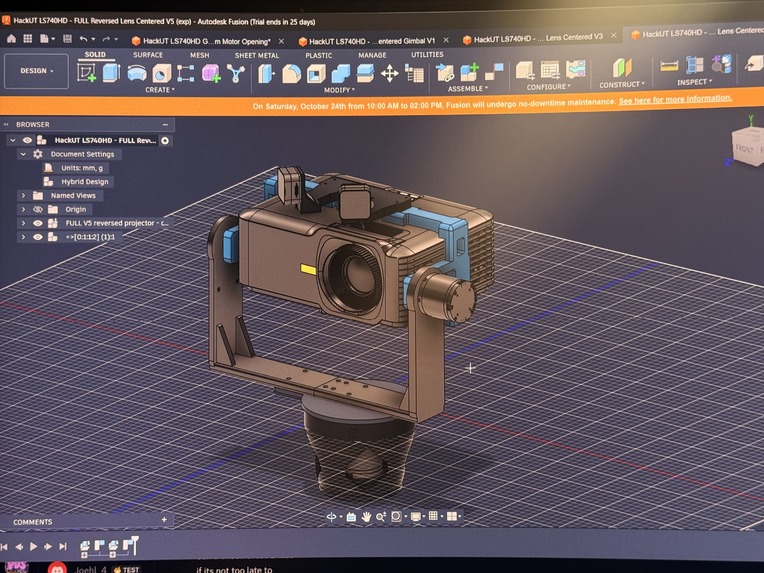
Task: Toggle eye icon for [0:1:12] (1):1
Action: pos(38,237)
